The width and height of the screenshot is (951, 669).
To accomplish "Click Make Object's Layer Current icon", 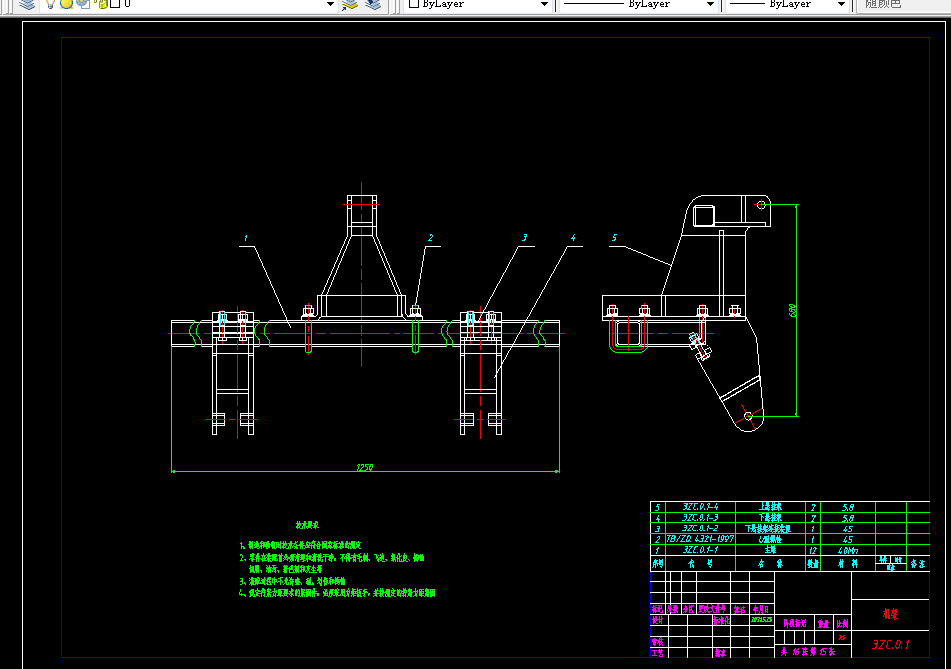I will pos(350,4).
